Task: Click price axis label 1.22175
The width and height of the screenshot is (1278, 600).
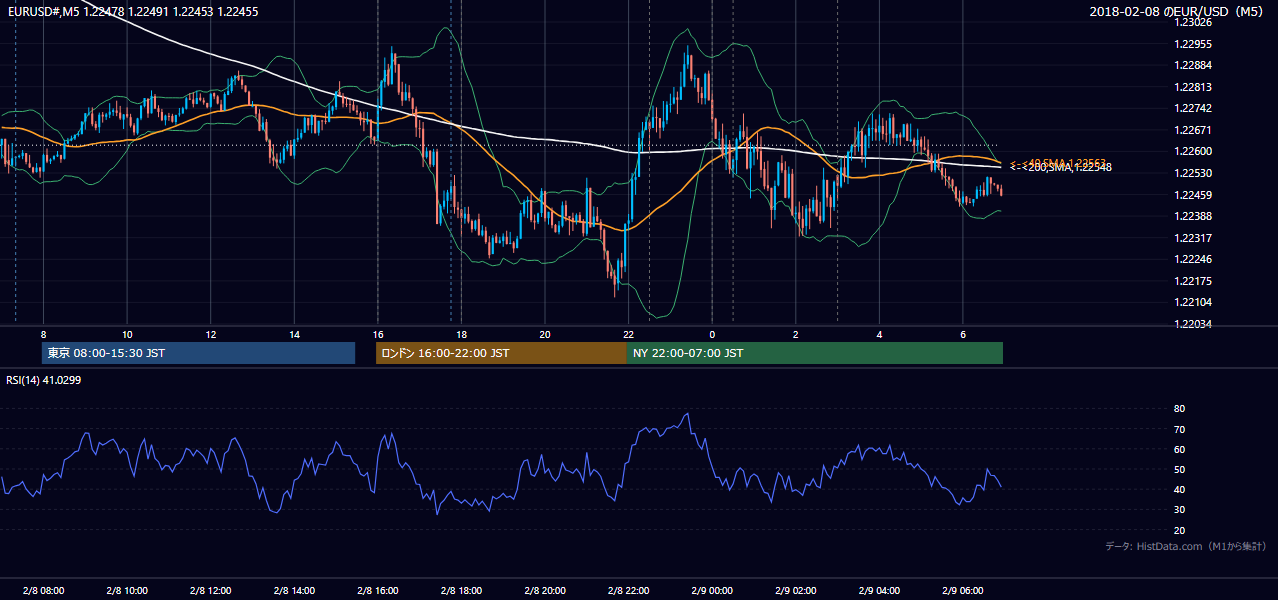Action: pyautogui.click(x=1193, y=281)
